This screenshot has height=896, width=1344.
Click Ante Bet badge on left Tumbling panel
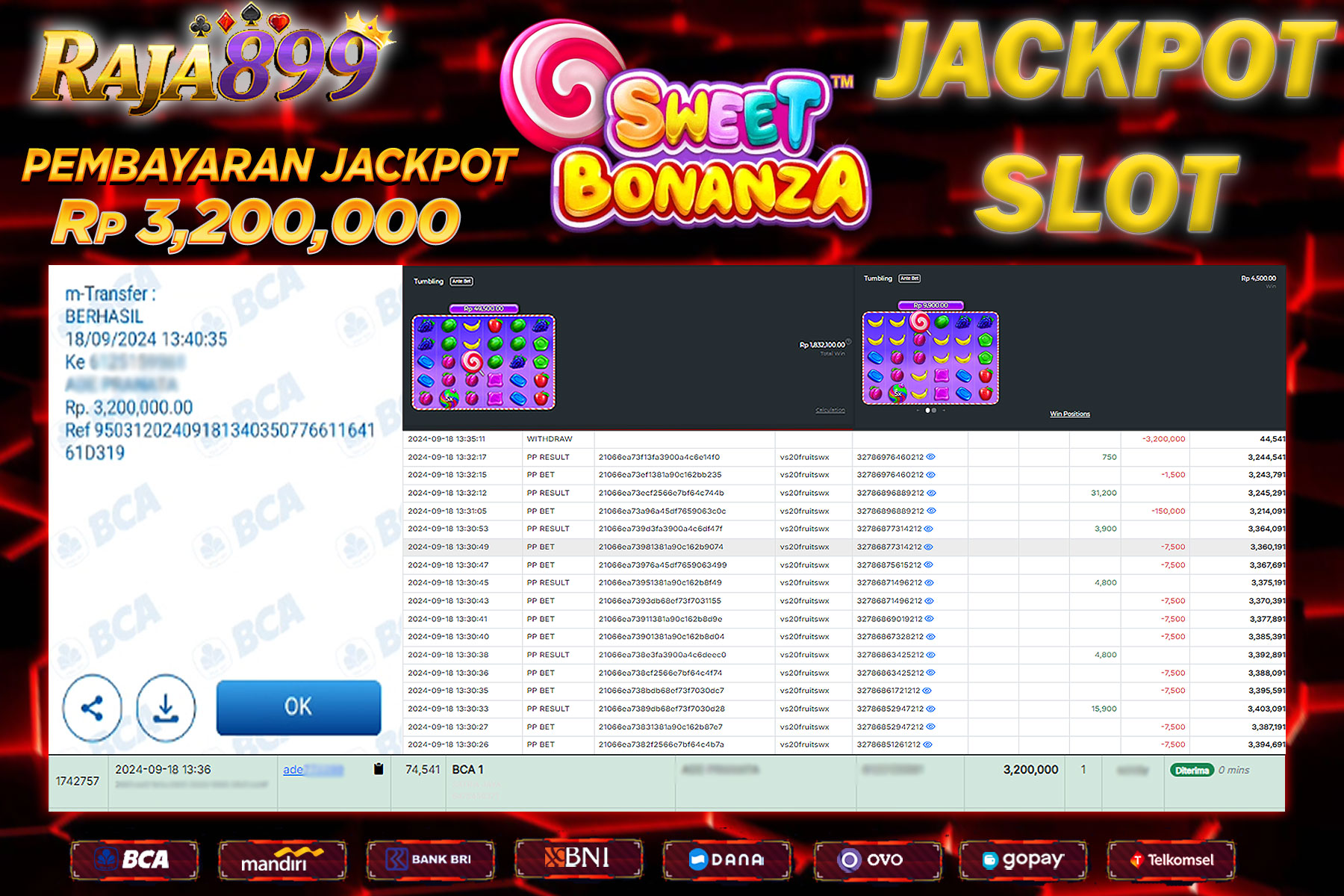pyautogui.click(x=462, y=281)
